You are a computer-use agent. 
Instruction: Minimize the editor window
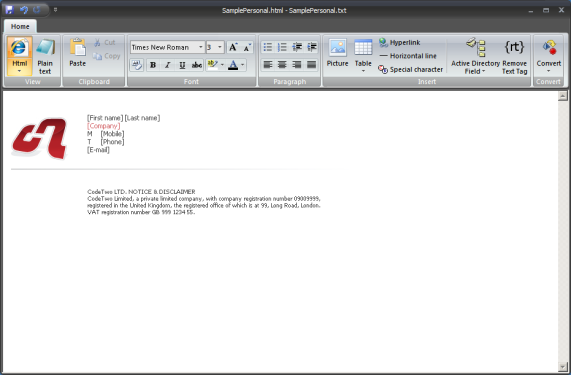coord(531,10)
